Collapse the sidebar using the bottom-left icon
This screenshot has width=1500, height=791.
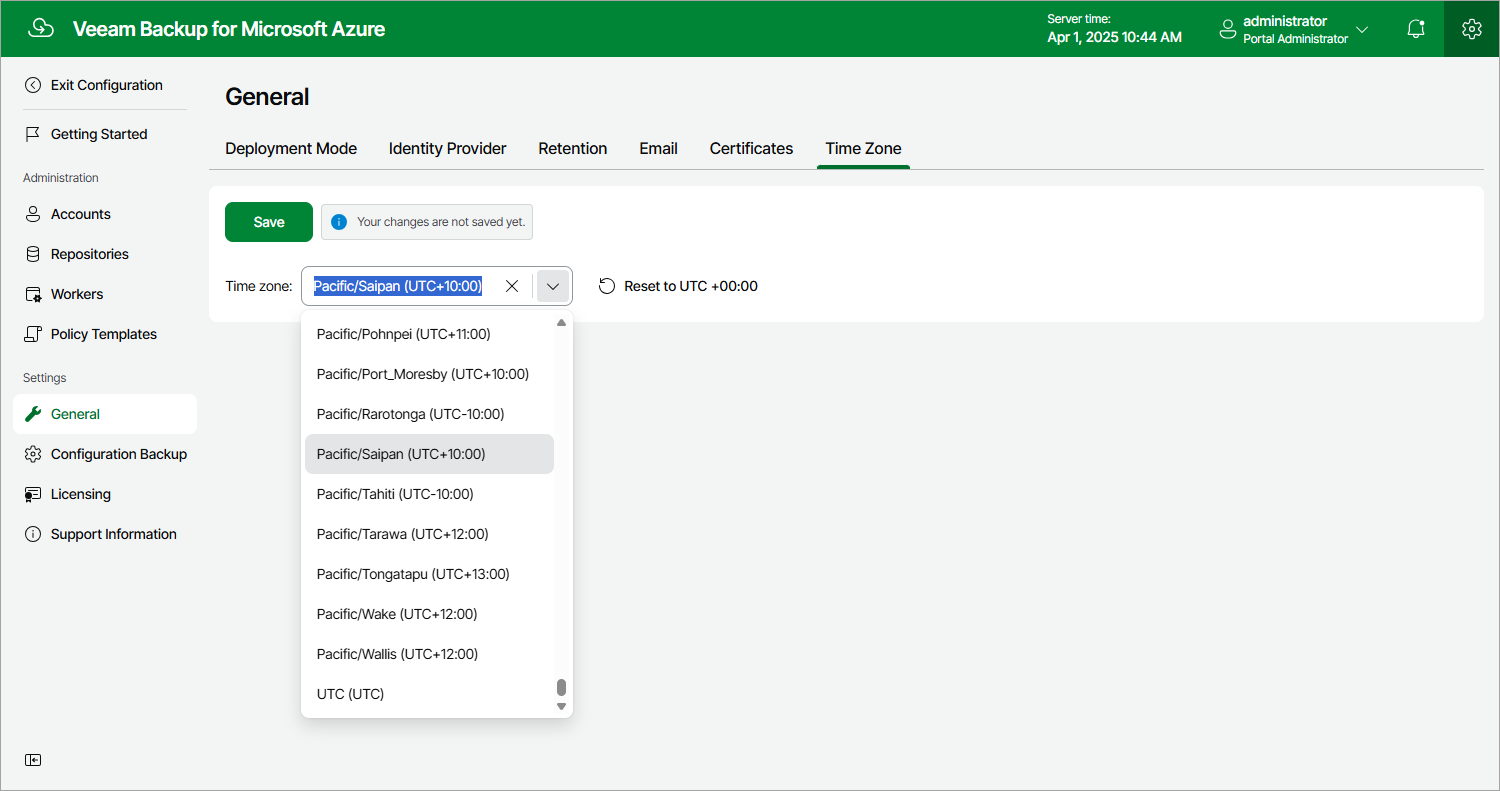click(x=33, y=760)
